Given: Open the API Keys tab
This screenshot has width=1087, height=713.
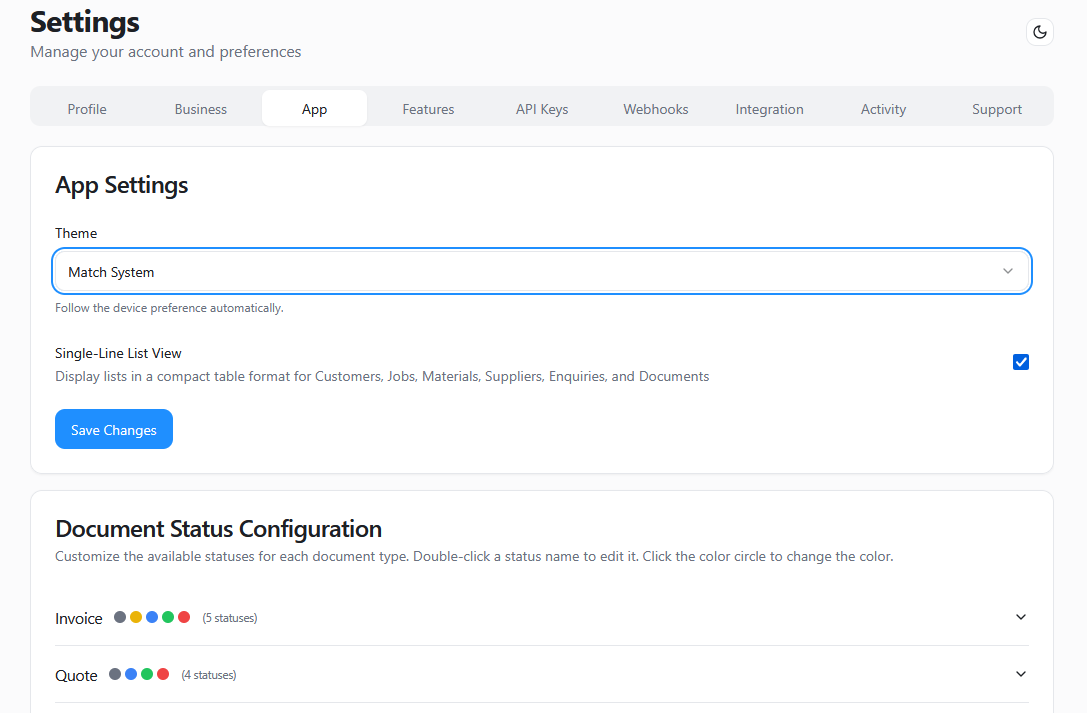Looking at the screenshot, I should 542,108.
